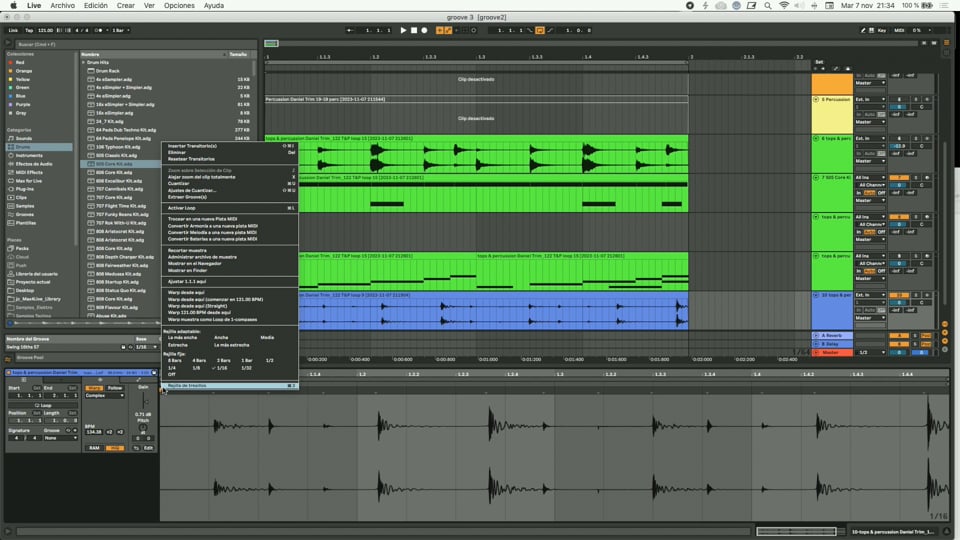Toggle the clip Loop switch
Image resolution: width=960 pixels, height=540 pixels.
point(43,405)
